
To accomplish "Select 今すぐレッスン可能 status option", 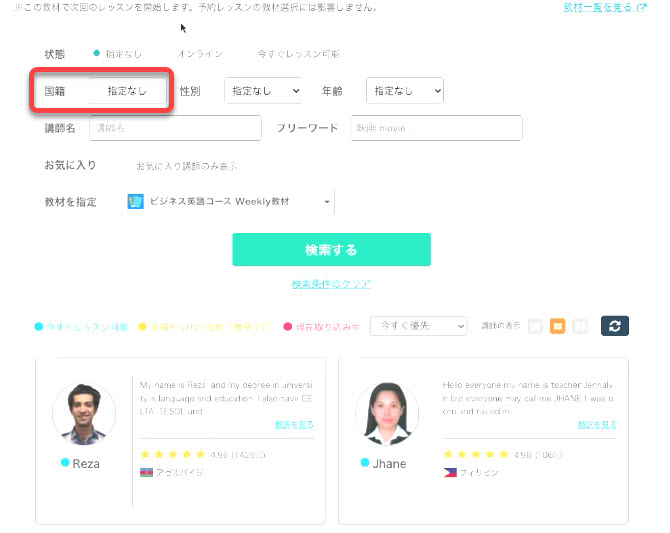I will pyautogui.click(x=298, y=54).
